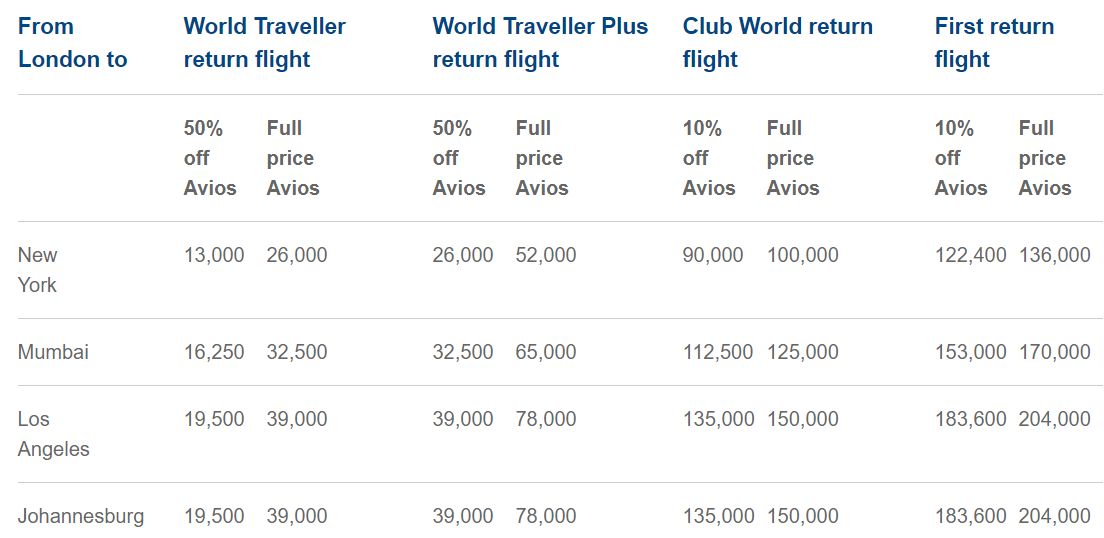
Task: Select the 'Club World return flight' header
Action: [777, 43]
